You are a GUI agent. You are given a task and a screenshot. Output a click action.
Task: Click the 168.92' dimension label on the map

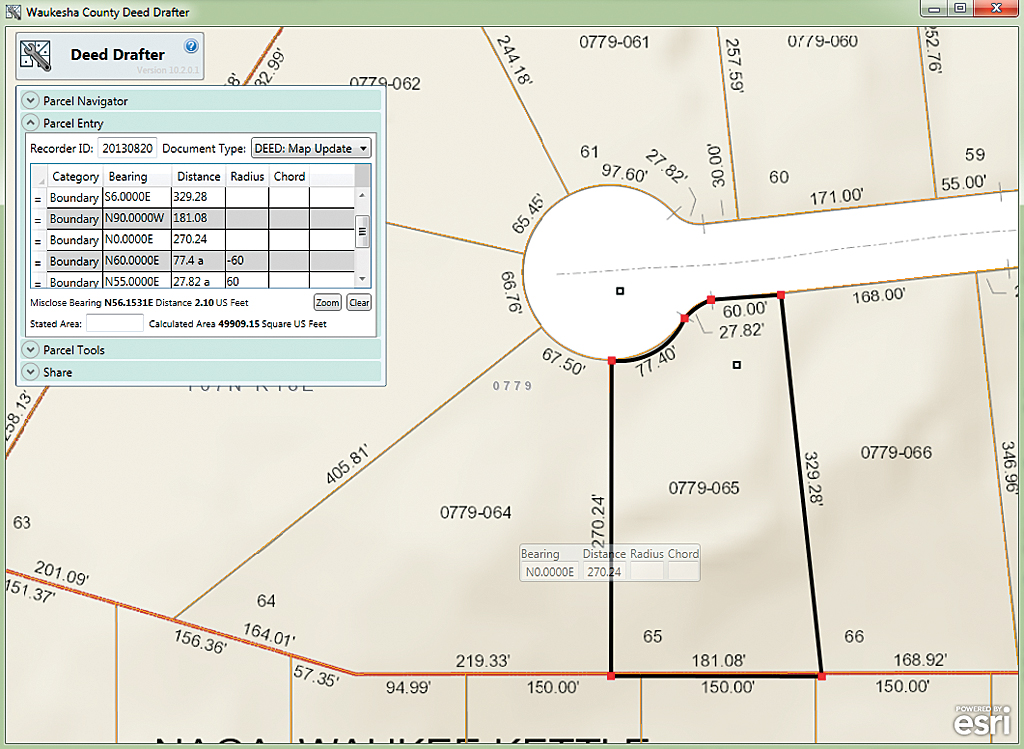pyautogui.click(x=920, y=660)
